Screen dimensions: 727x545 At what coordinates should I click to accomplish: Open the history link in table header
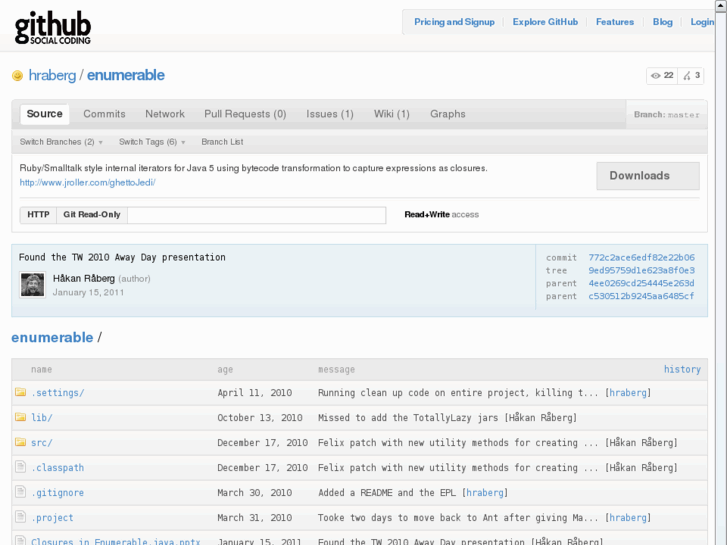(682, 370)
